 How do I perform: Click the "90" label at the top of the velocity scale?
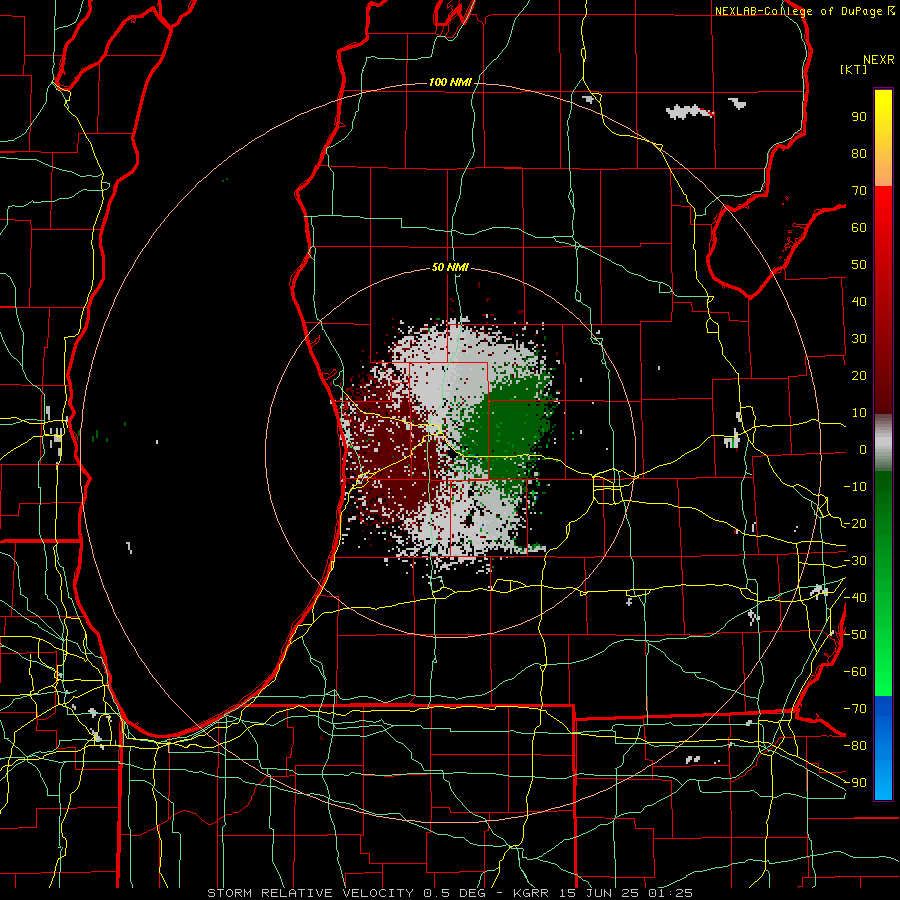(x=859, y=117)
